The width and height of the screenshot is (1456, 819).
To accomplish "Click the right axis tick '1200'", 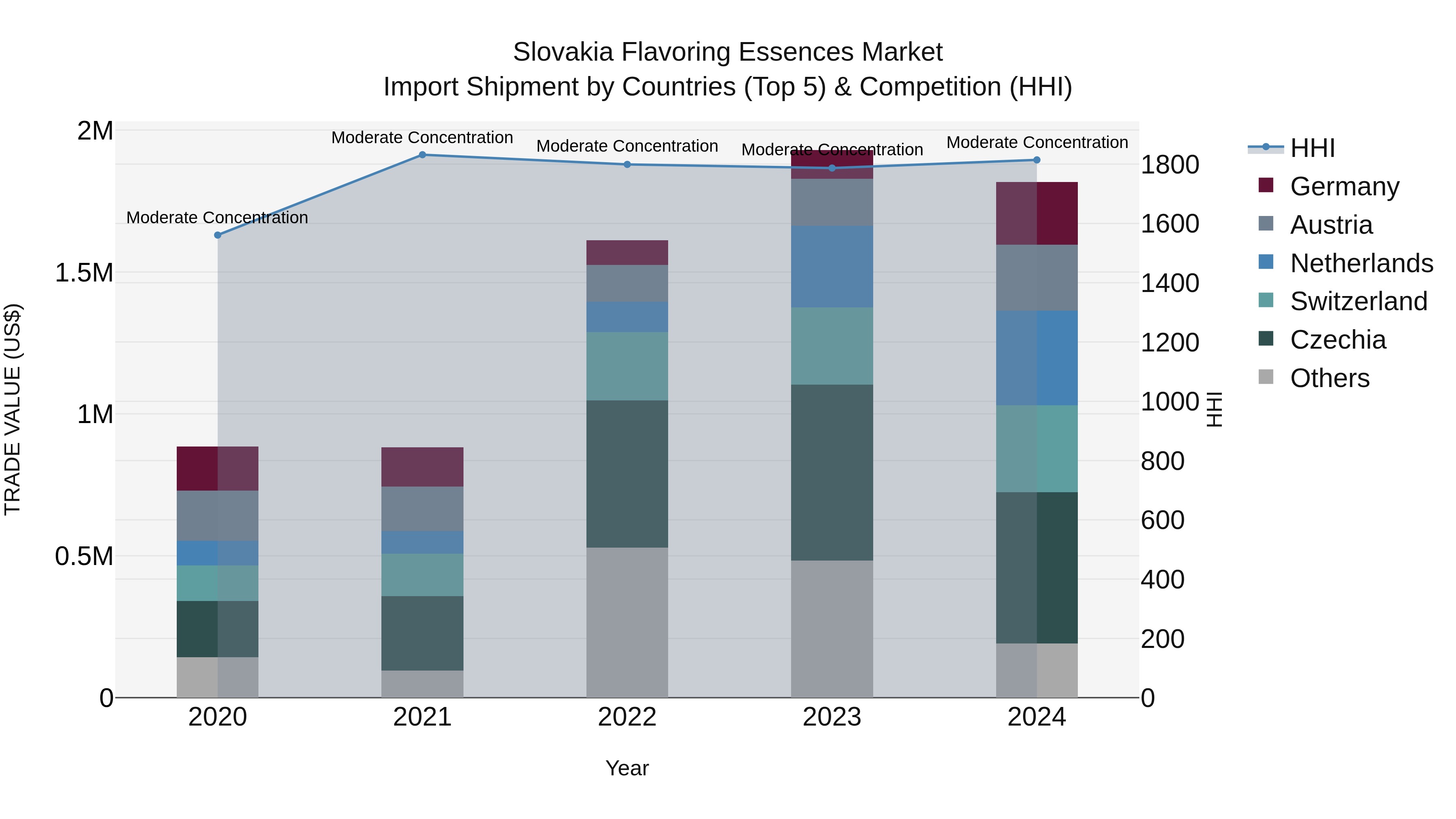I will pos(1170,342).
